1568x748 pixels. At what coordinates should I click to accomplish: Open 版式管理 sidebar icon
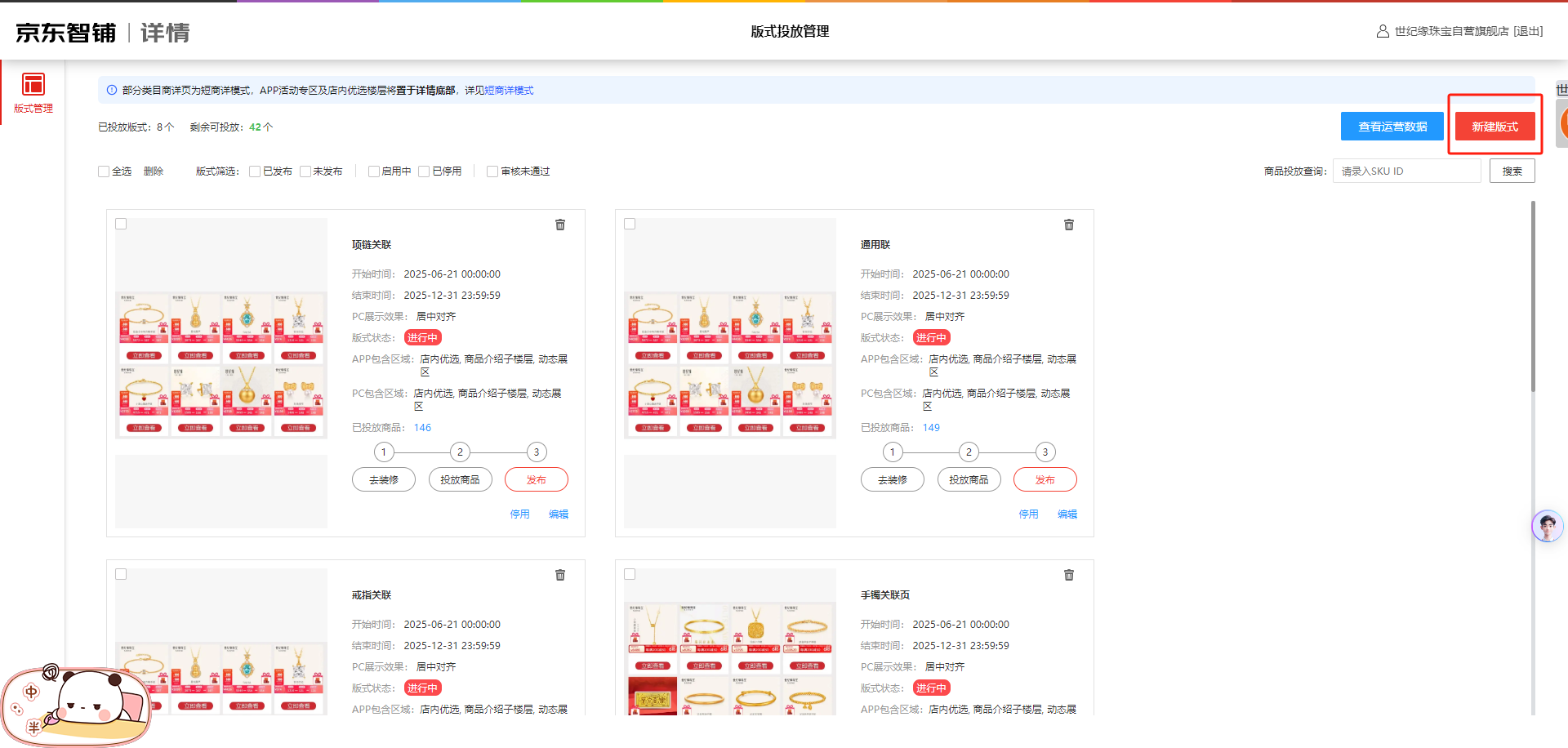(x=33, y=85)
